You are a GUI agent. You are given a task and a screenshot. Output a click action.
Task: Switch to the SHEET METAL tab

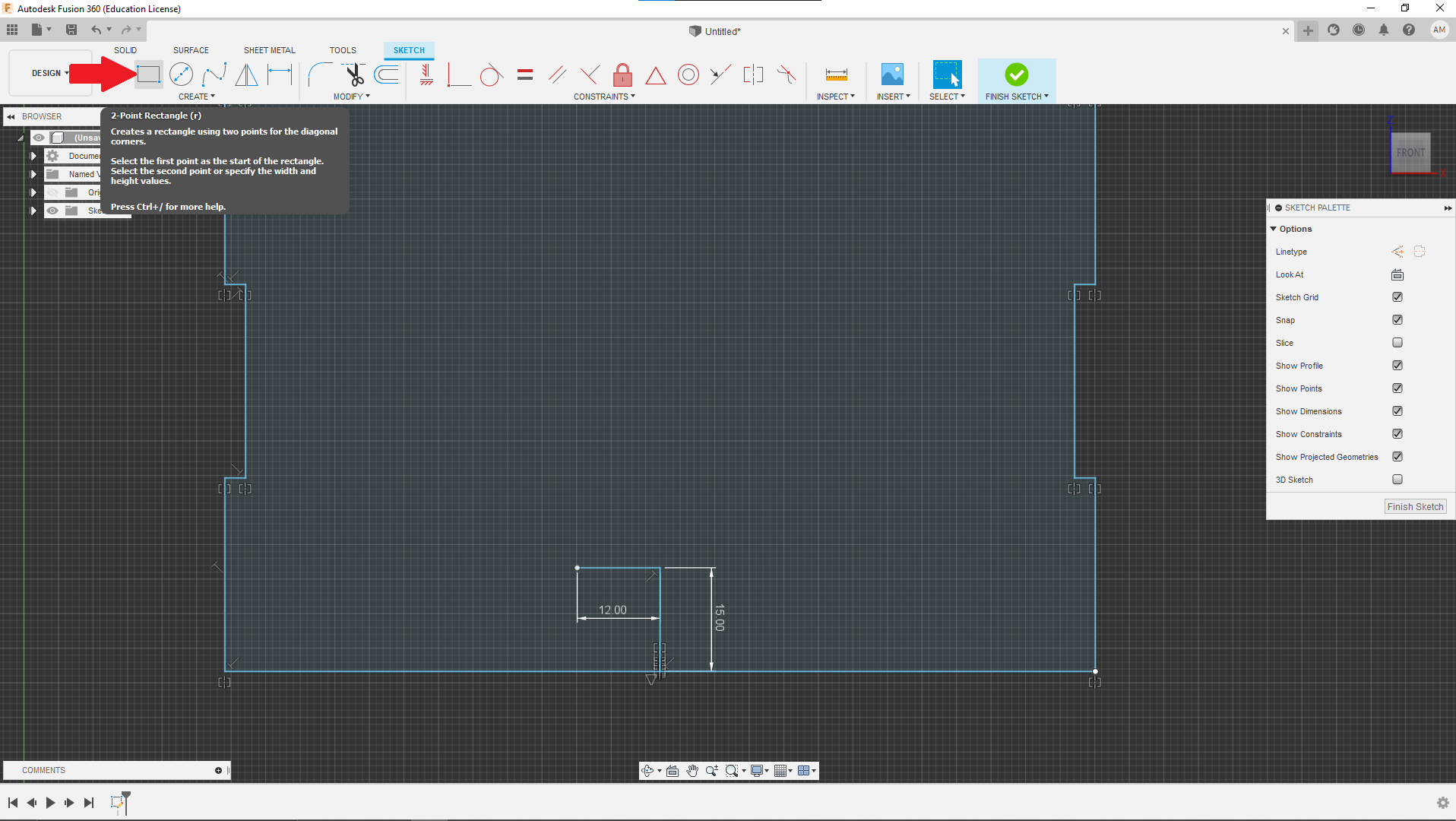click(x=269, y=50)
